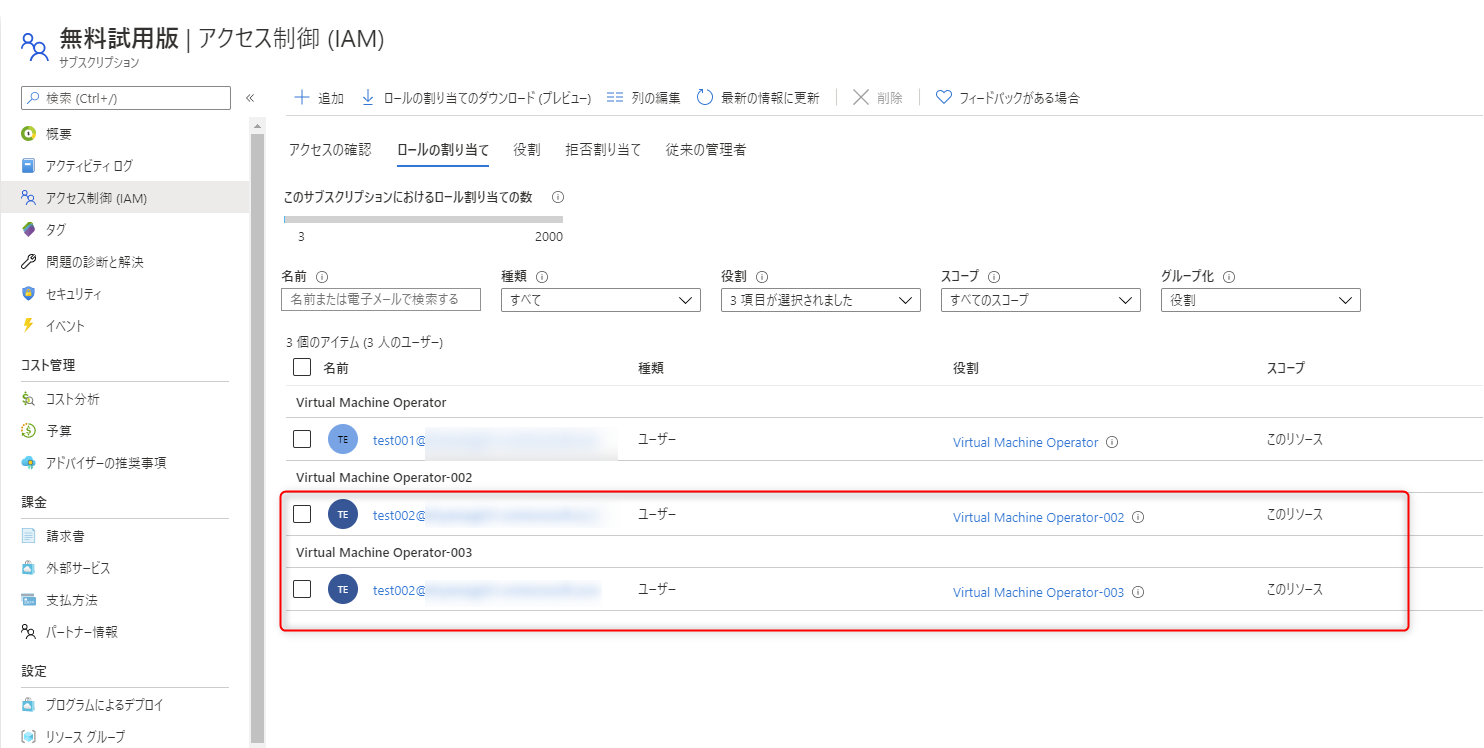The height and width of the screenshot is (748, 1484).
Task: Click the アドバイザーの推奨事項 cloud icon
Action: click(x=29, y=463)
